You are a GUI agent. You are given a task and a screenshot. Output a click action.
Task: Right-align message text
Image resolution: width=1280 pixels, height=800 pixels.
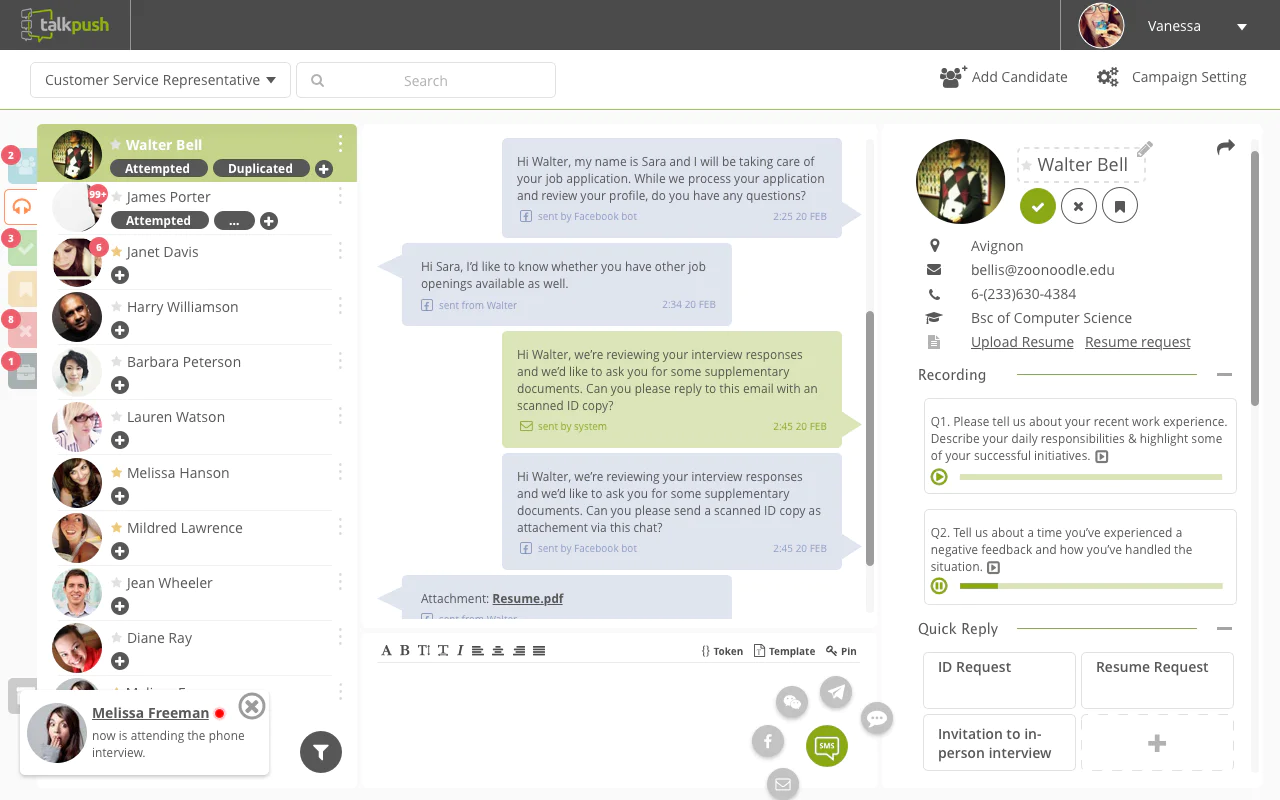point(519,651)
